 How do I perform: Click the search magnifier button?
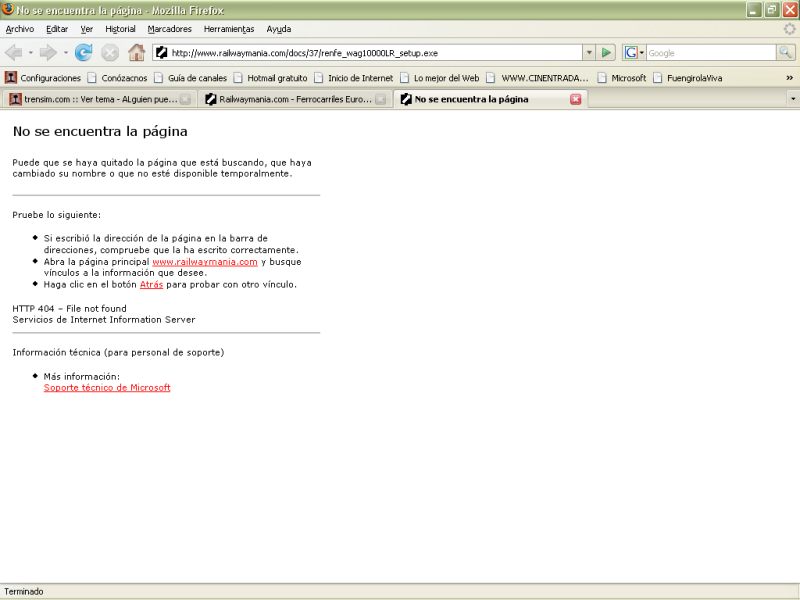point(786,52)
